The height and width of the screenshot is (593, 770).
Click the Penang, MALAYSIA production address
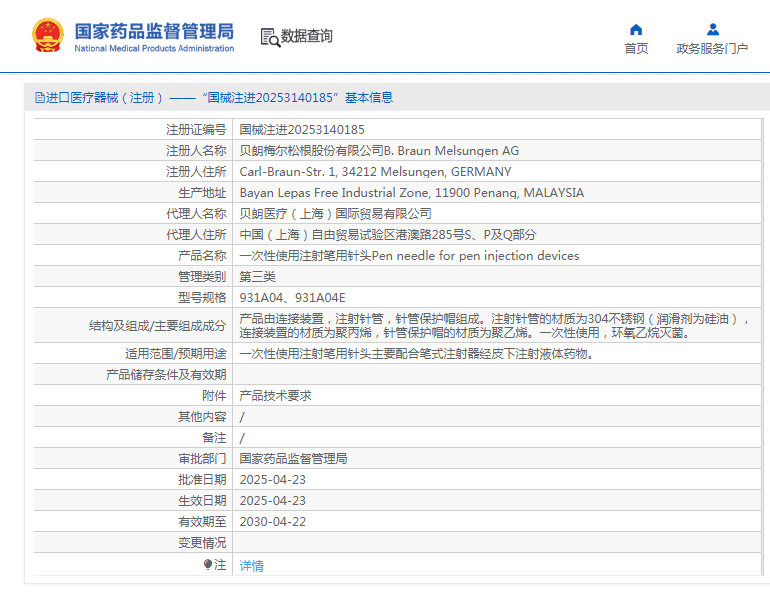[x=411, y=193]
